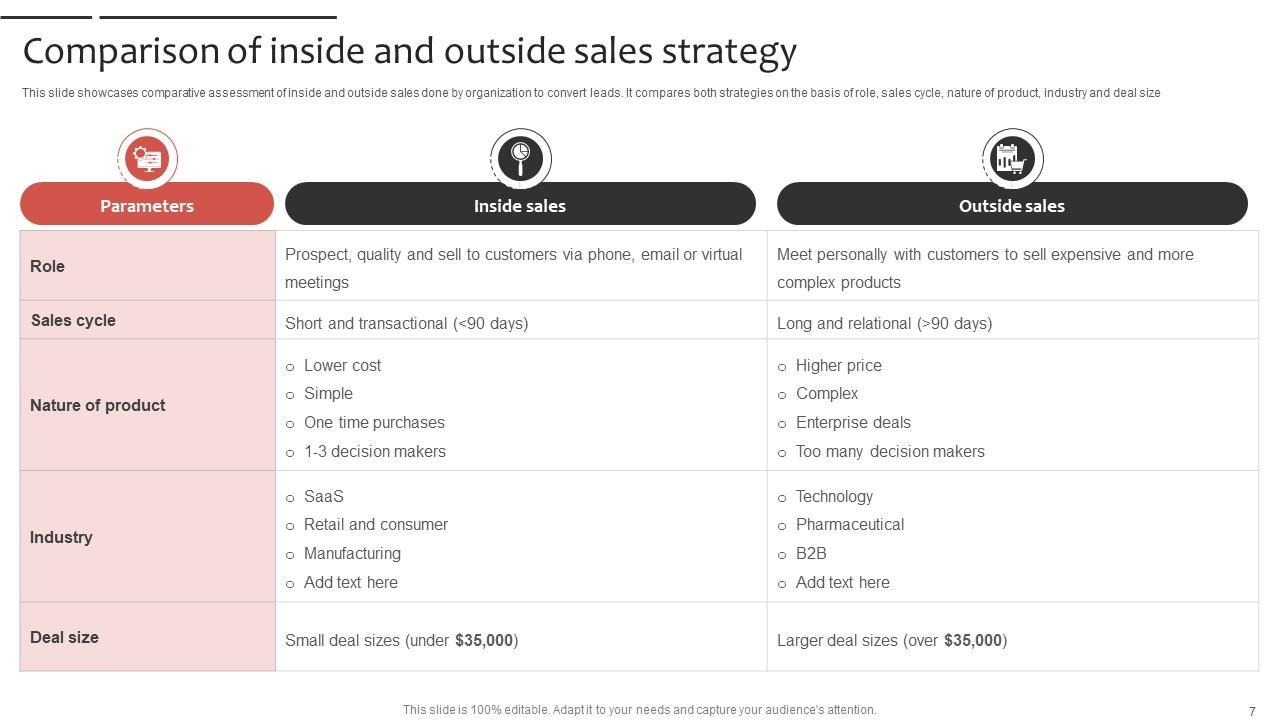Click the 'Short and transactional' cell text

coord(406,323)
